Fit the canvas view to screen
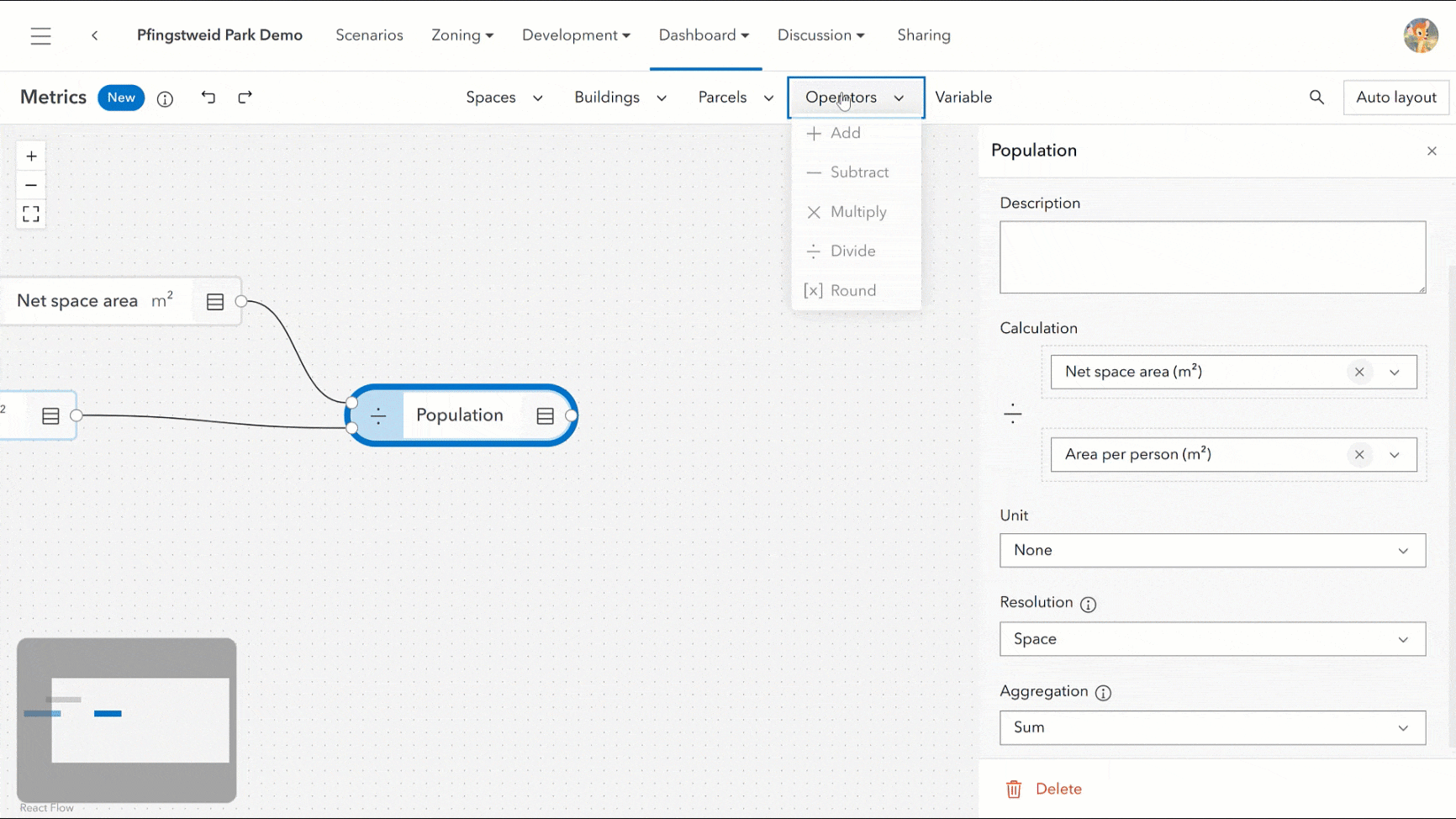The image size is (1456, 819). 31,214
